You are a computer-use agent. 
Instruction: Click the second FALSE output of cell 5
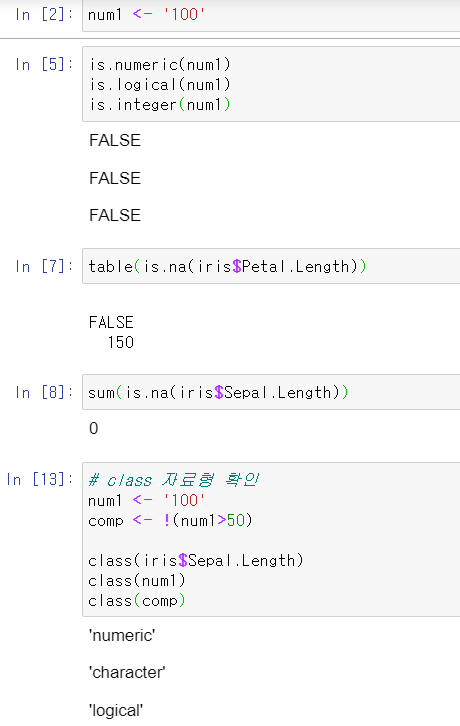(115, 178)
